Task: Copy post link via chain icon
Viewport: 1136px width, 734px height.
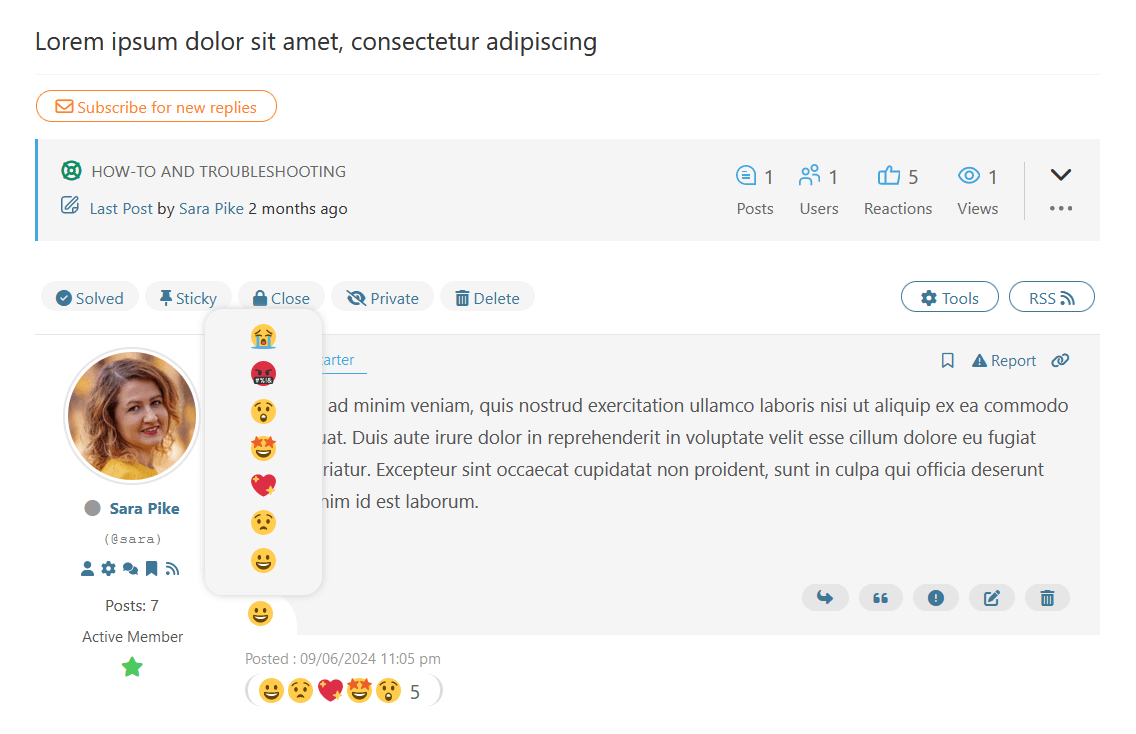Action: [1060, 361]
